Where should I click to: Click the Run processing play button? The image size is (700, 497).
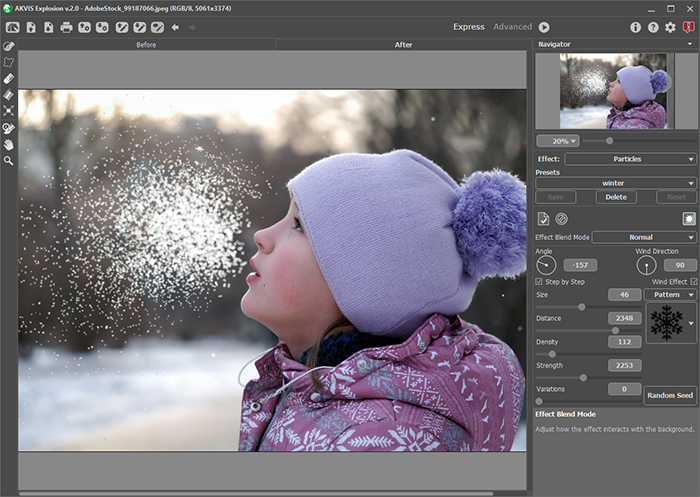544,27
